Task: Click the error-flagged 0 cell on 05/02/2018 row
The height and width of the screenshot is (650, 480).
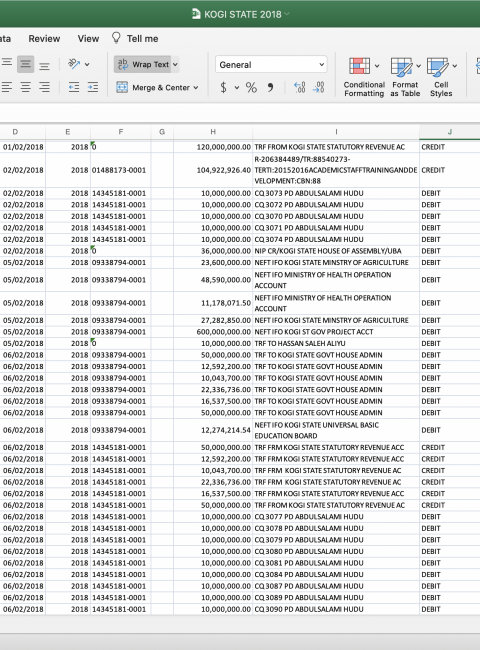Action: pyautogui.click(x=121, y=343)
